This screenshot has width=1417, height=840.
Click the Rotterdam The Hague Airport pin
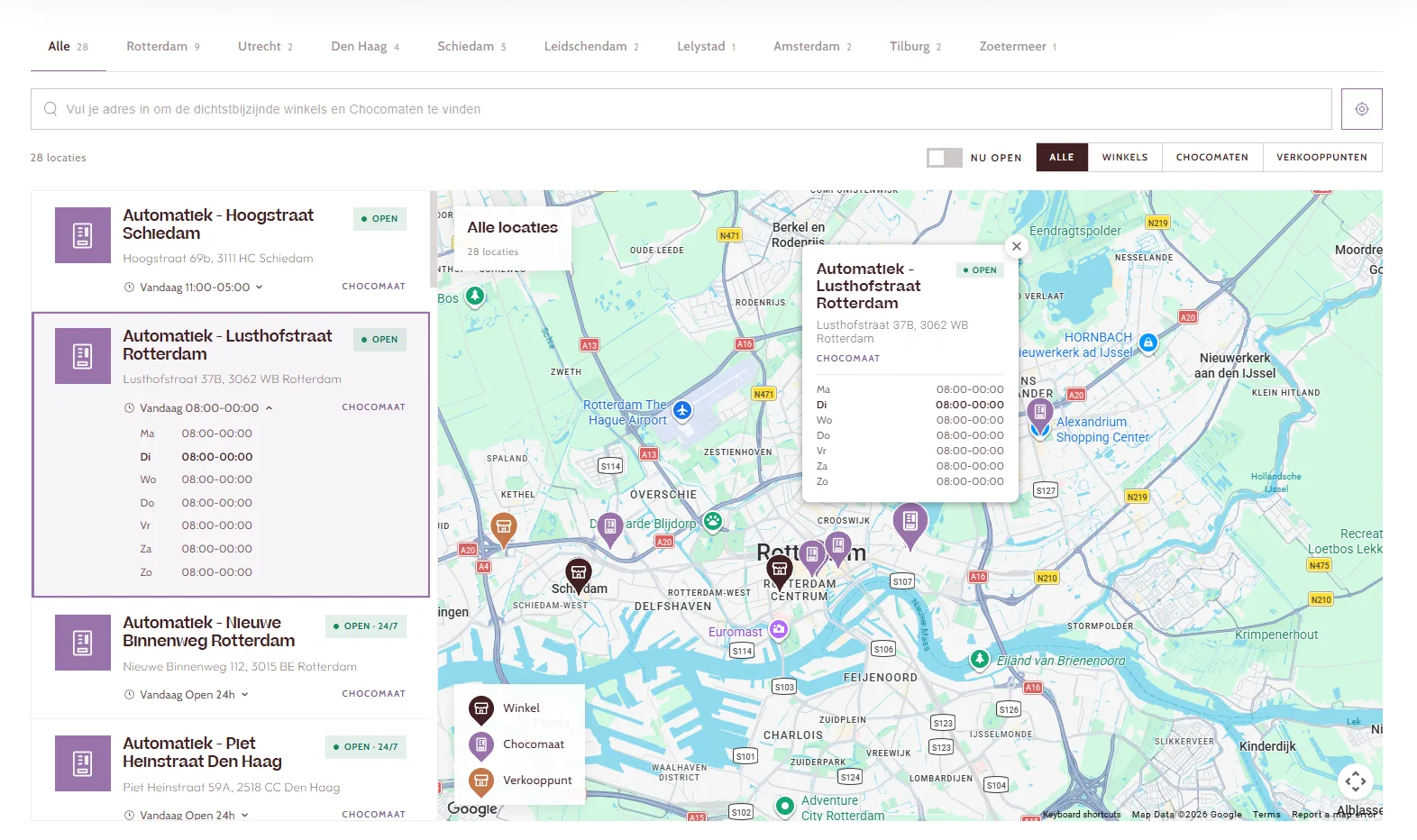(682, 411)
